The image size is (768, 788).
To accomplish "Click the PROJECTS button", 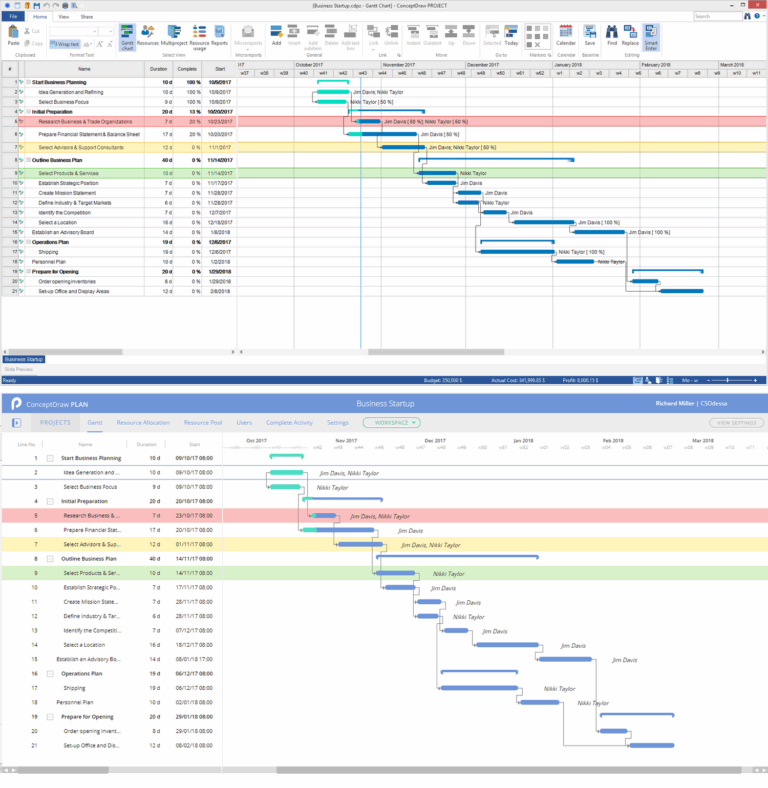I will (55, 423).
